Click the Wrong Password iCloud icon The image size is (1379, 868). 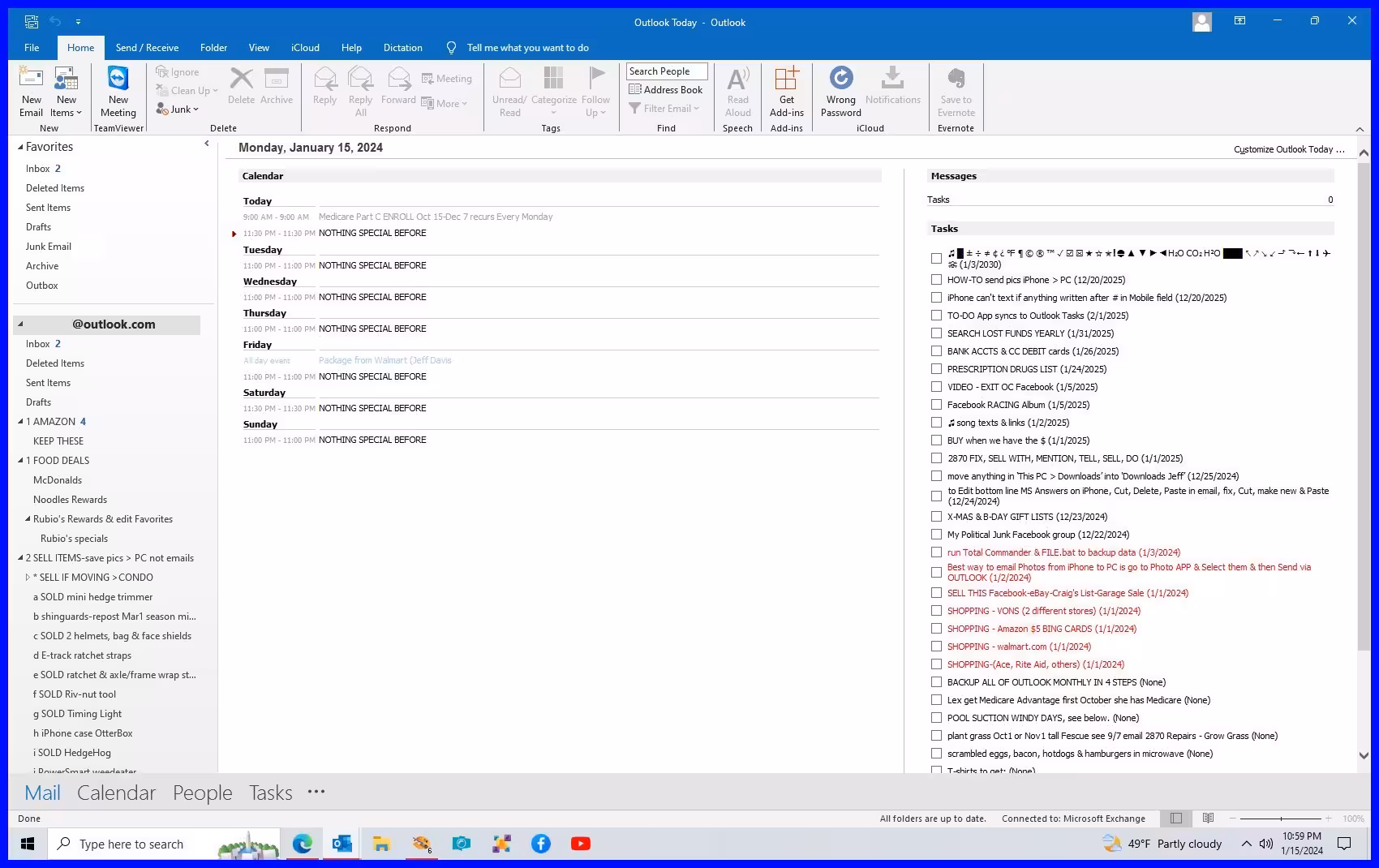point(840,91)
